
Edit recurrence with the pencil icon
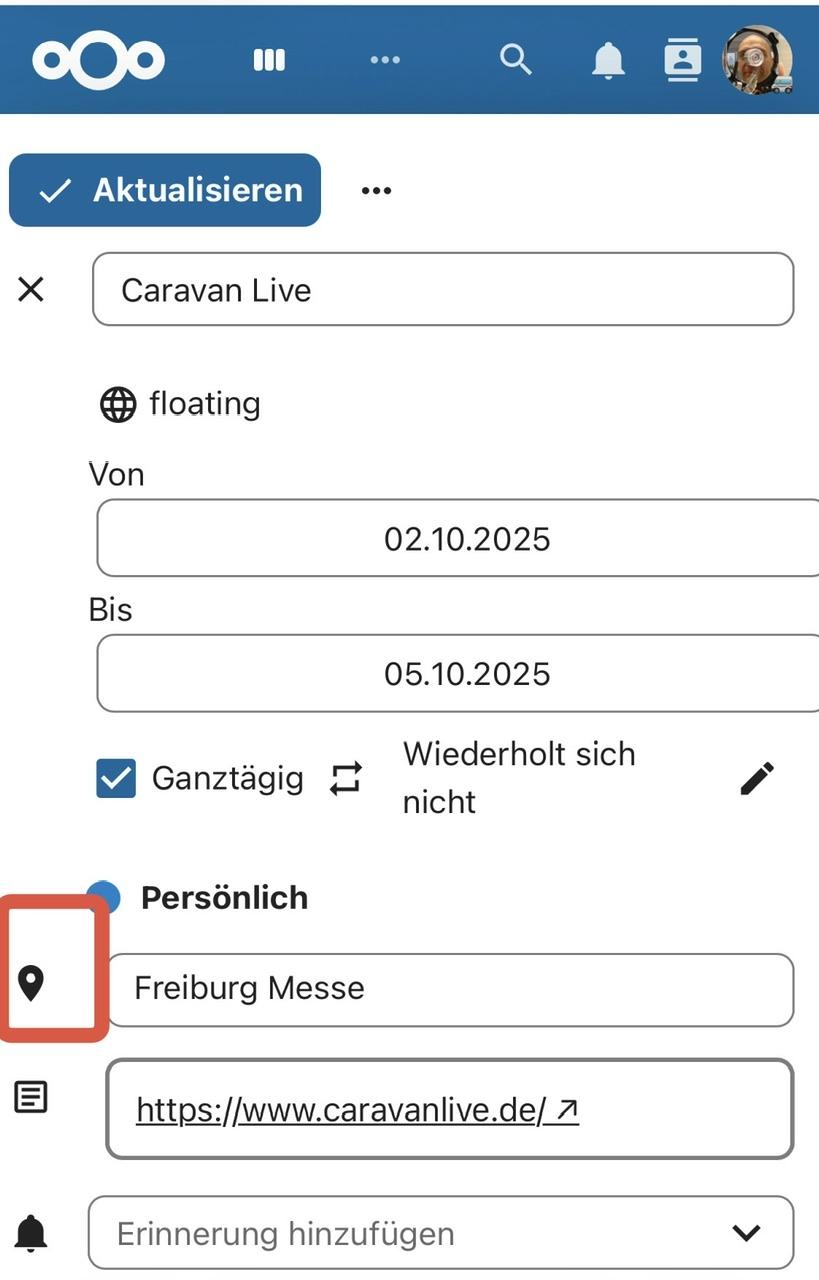click(x=757, y=778)
